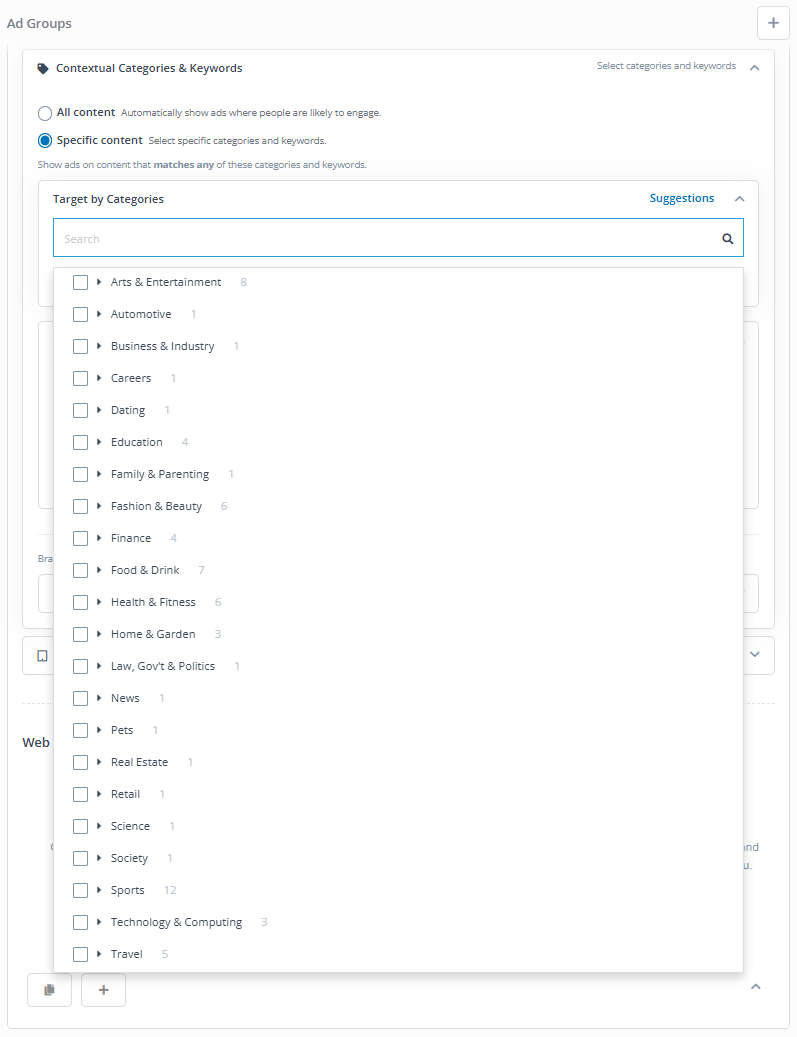This screenshot has height=1037, width=797.
Task: Click the plus icon beside Ad Groups
Action: point(773,23)
